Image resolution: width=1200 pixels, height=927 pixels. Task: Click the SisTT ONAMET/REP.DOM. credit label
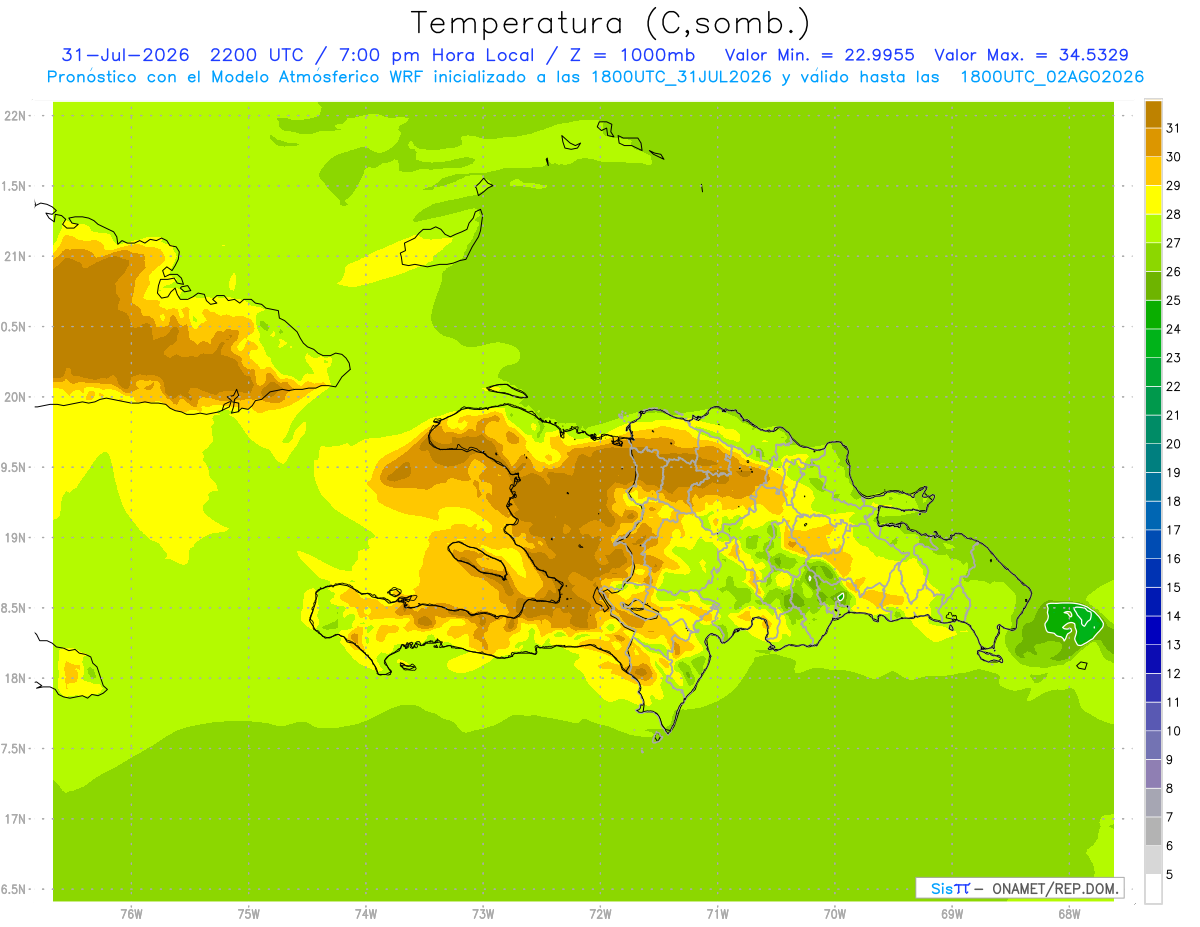point(1019,888)
